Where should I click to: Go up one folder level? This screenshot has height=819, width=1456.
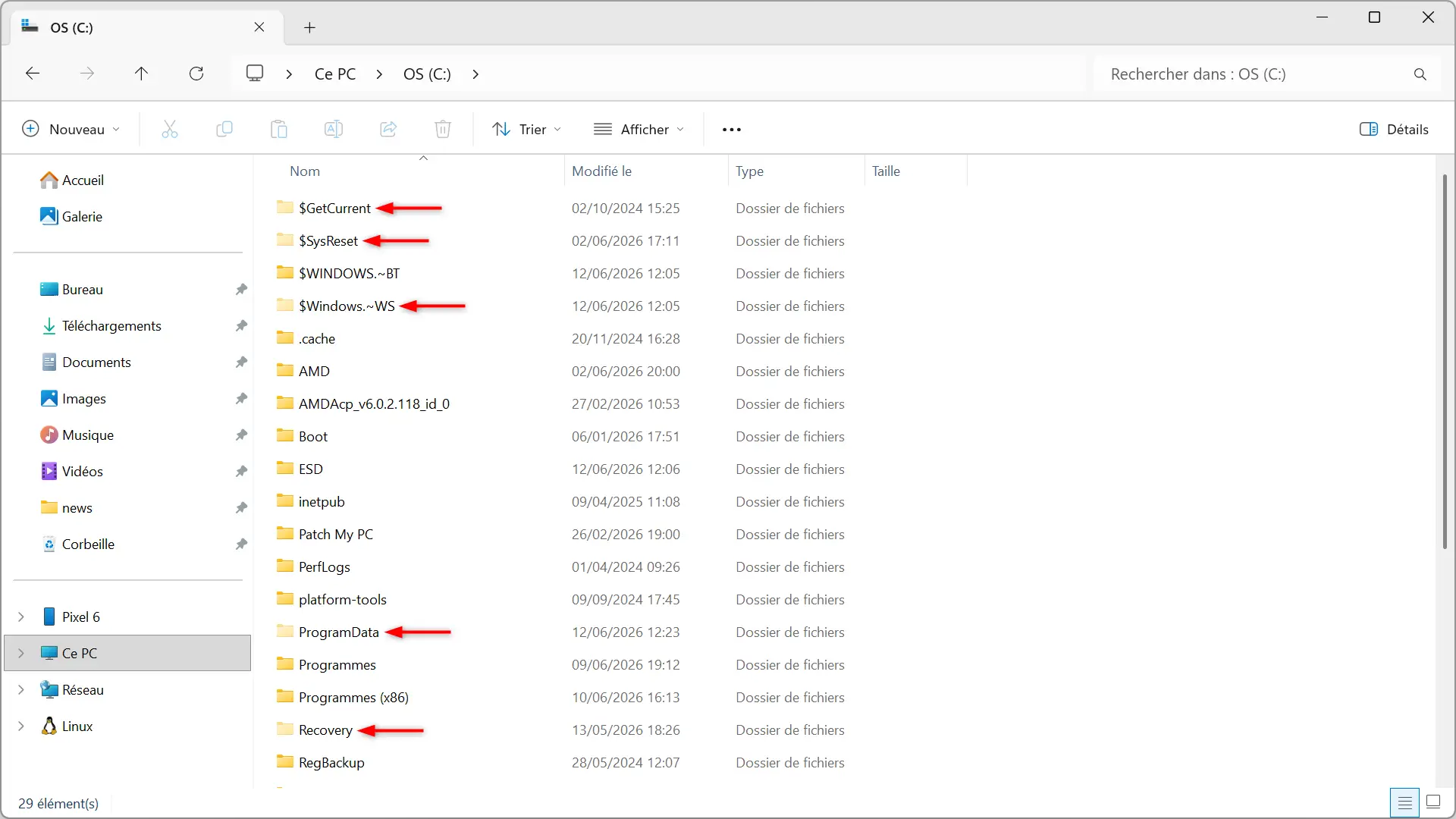[141, 74]
